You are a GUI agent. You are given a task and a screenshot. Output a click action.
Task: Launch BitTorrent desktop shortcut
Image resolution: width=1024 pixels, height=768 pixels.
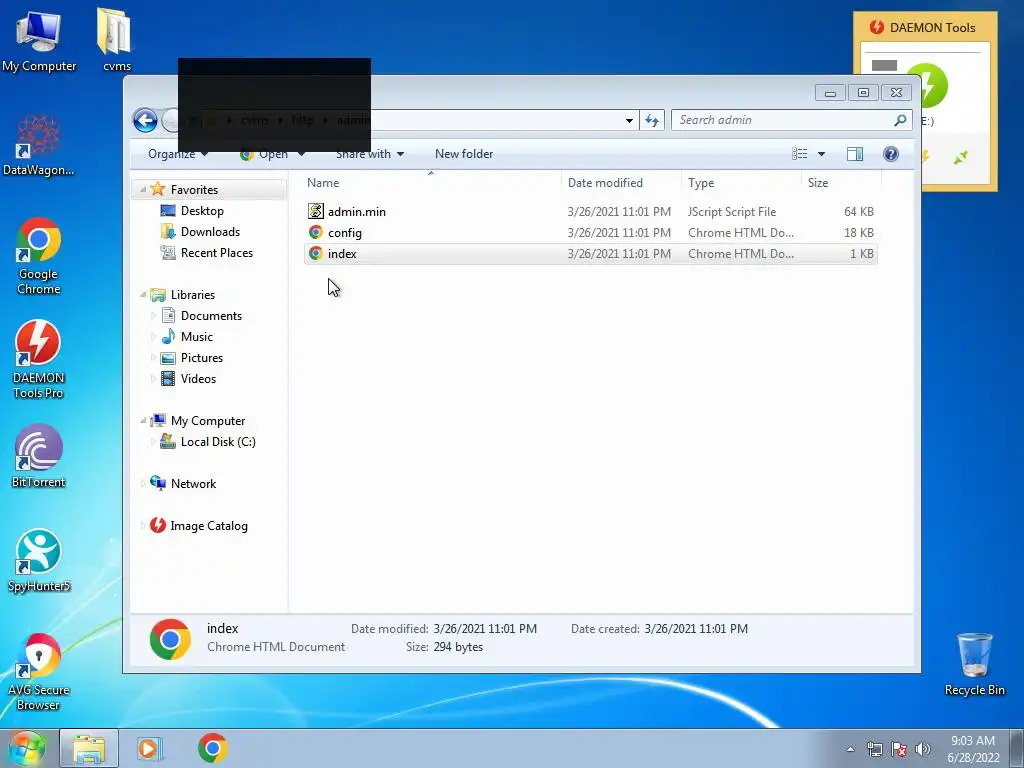pyautogui.click(x=39, y=455)
